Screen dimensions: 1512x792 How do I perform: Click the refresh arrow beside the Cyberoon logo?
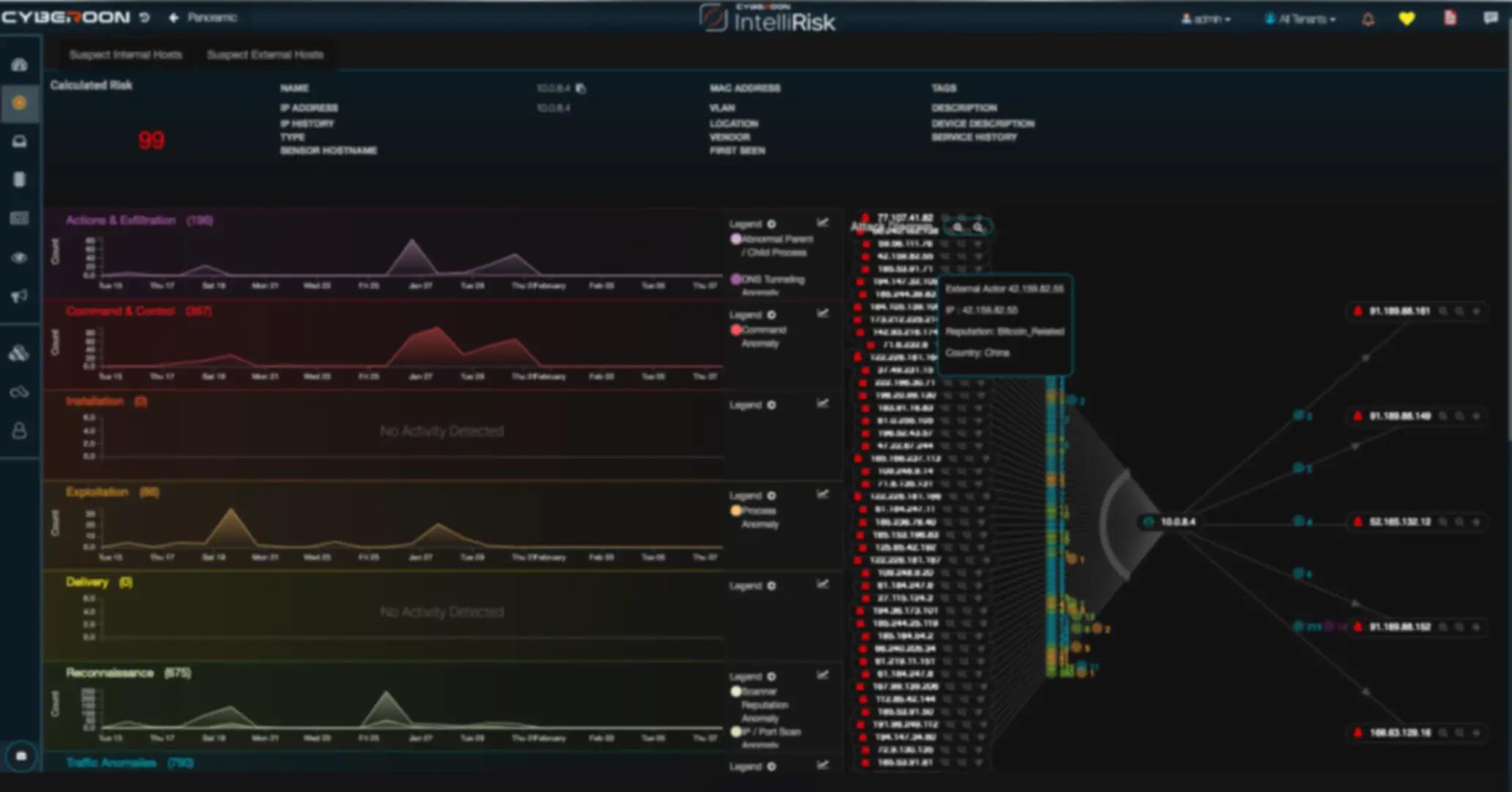pos(144,17)
